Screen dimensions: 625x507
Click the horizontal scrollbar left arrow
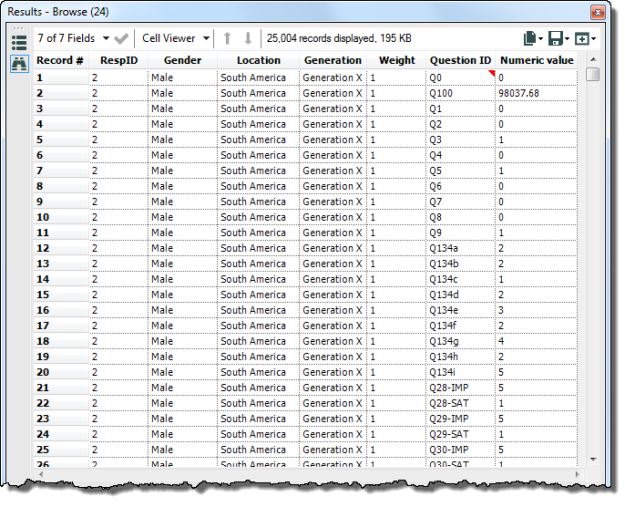41,474
